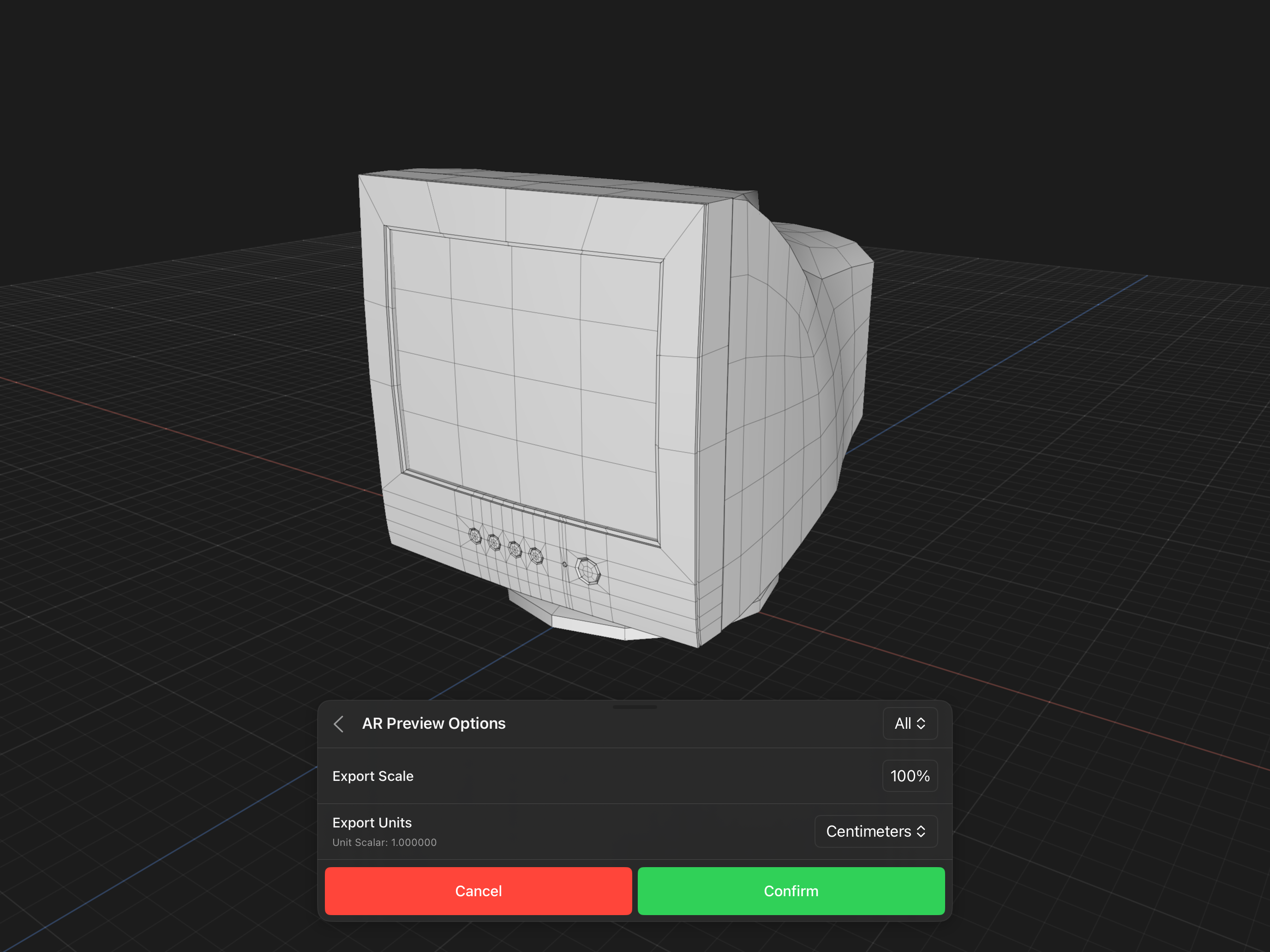Viewport: 1270px width, 952px height.
Task: Click the Export Scale label
Action: point(372,776)
